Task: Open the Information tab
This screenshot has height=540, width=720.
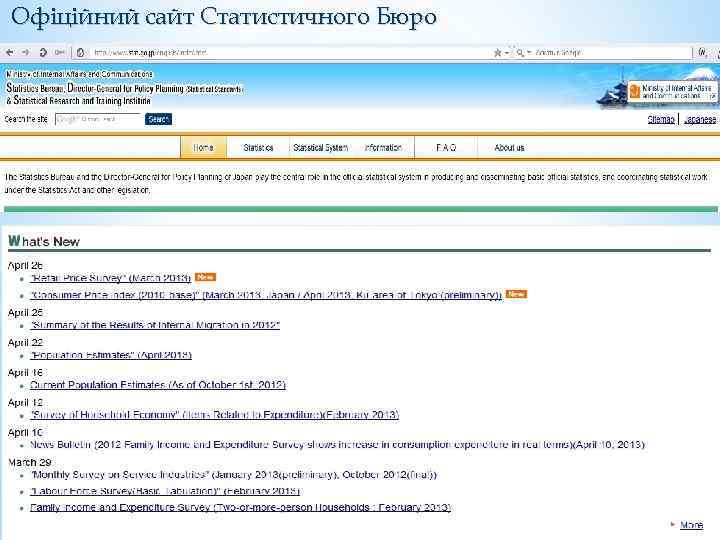Action: [383, 147]
